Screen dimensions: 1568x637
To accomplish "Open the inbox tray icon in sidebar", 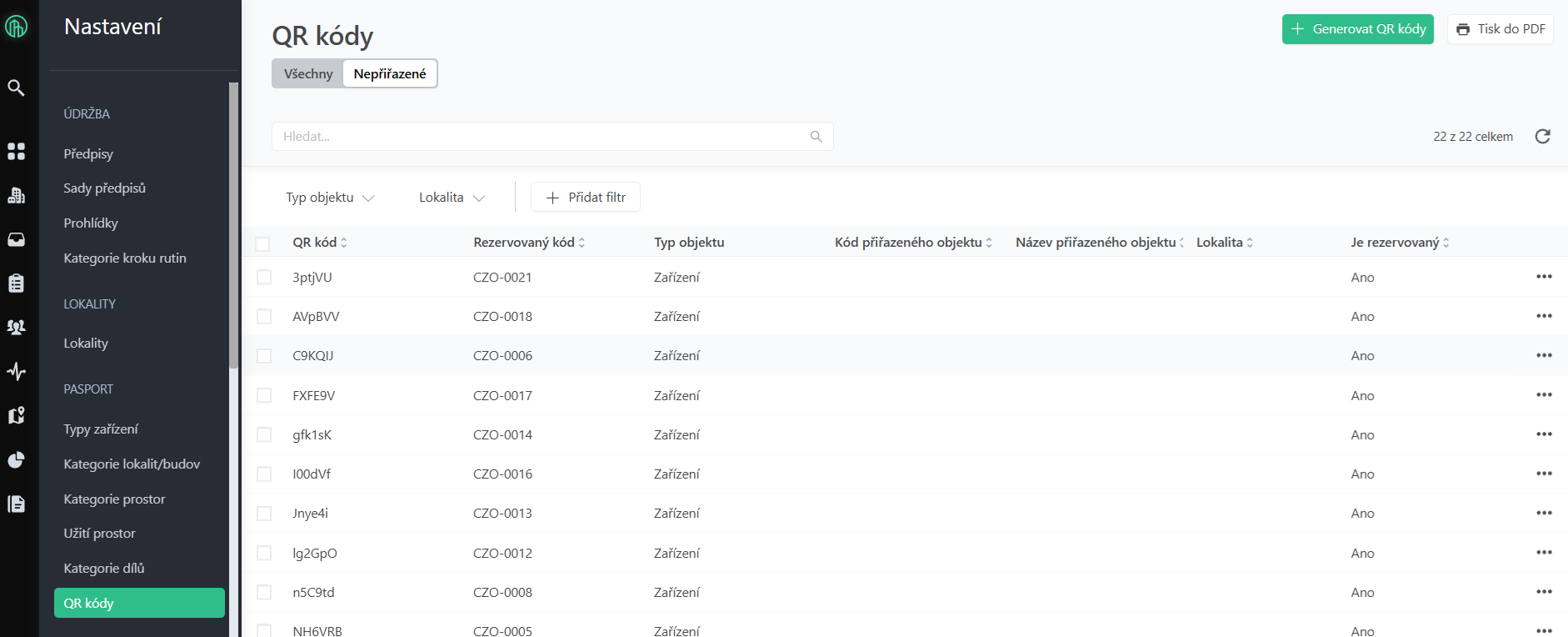I will [x=16, y=240].
